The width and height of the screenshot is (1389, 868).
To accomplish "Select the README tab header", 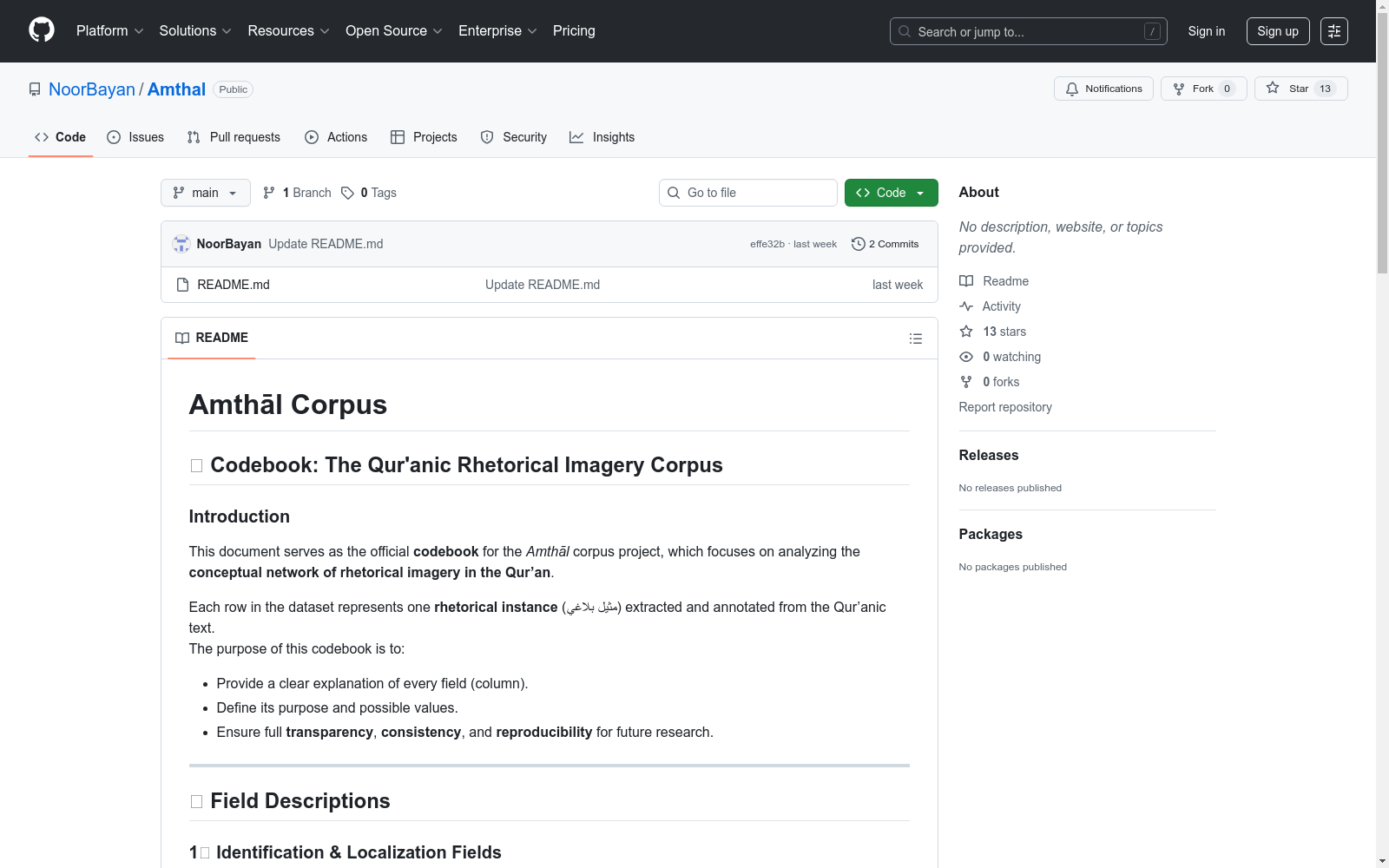I will point(212,338).
